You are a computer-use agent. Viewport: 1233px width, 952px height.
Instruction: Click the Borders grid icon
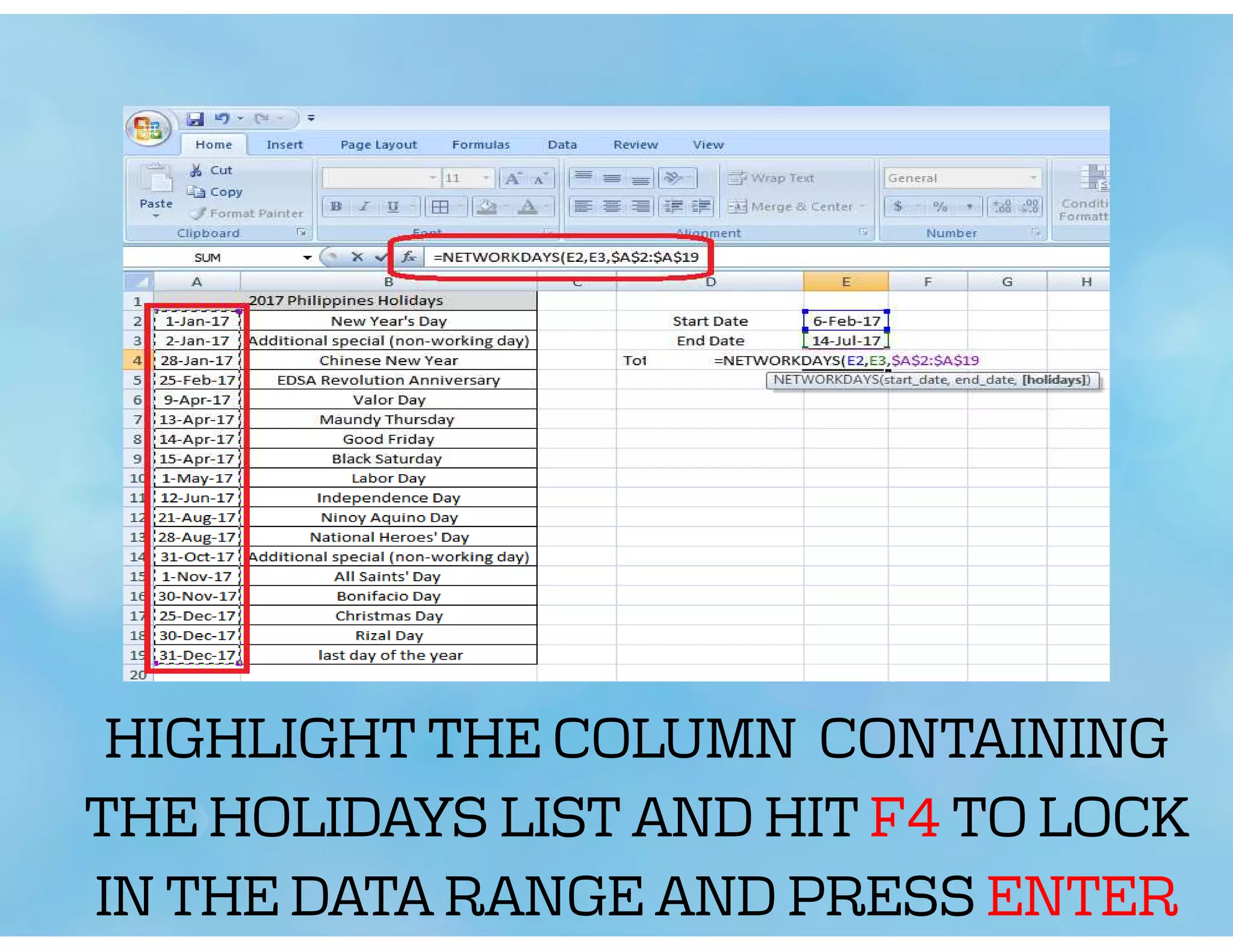(440, 207)
